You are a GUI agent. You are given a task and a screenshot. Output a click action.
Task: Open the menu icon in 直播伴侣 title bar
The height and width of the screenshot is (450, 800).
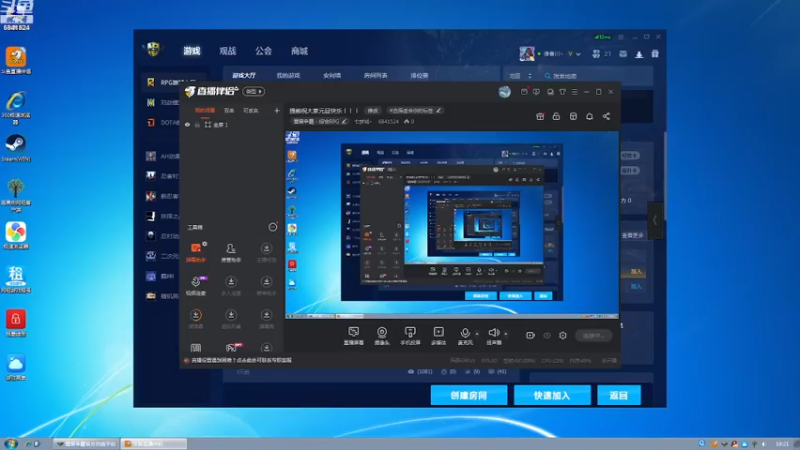pyautogui.click(x=574, y=92)
